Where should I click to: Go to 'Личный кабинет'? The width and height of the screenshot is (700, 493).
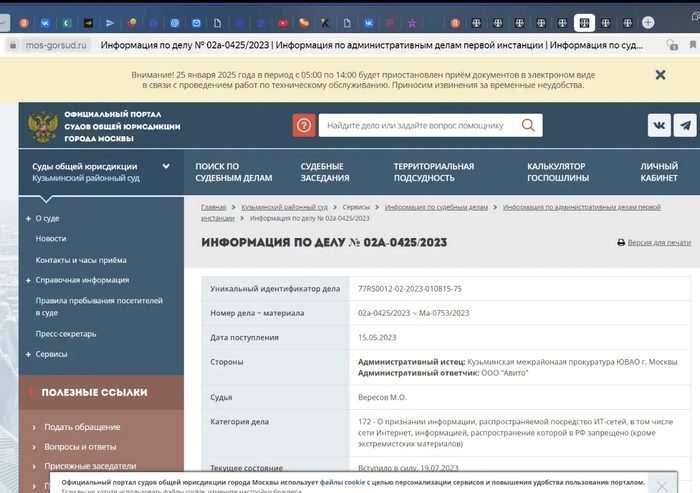coord(659,172)
